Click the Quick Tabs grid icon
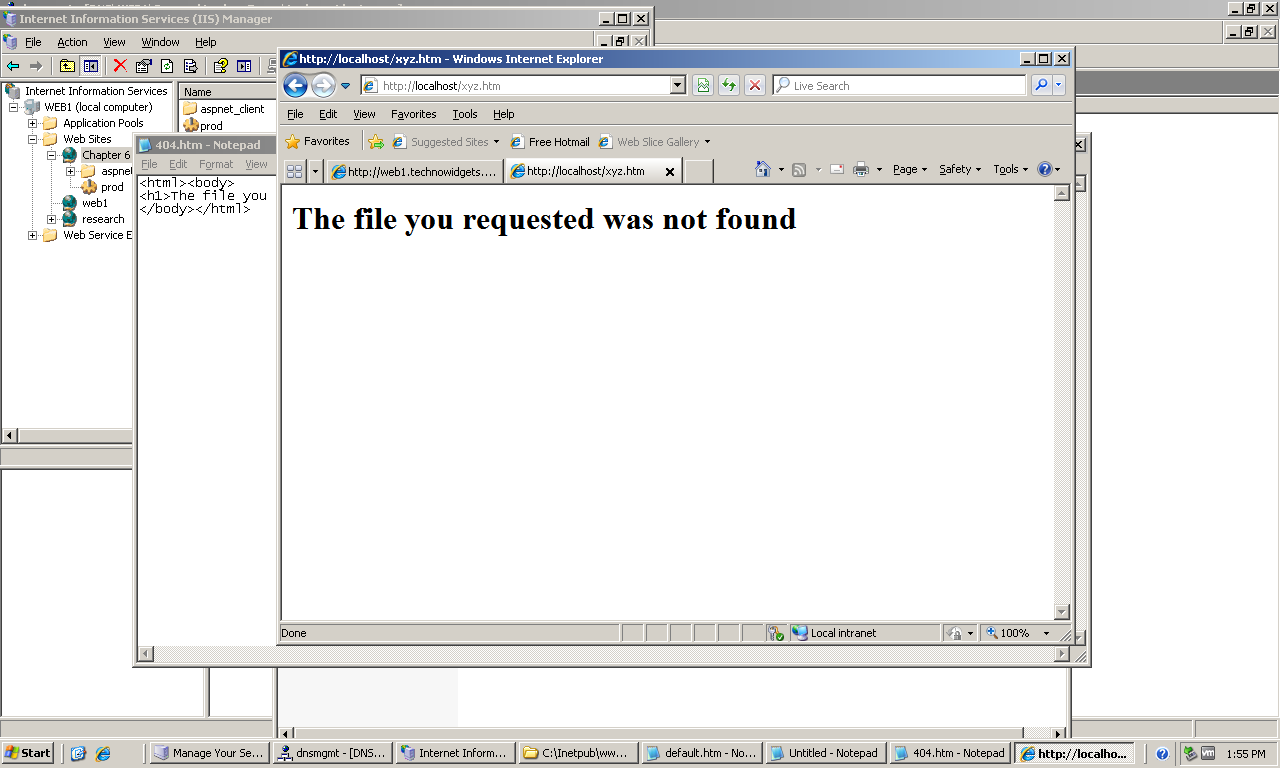This screenshot has height=768, width=1280. point(294,171)
